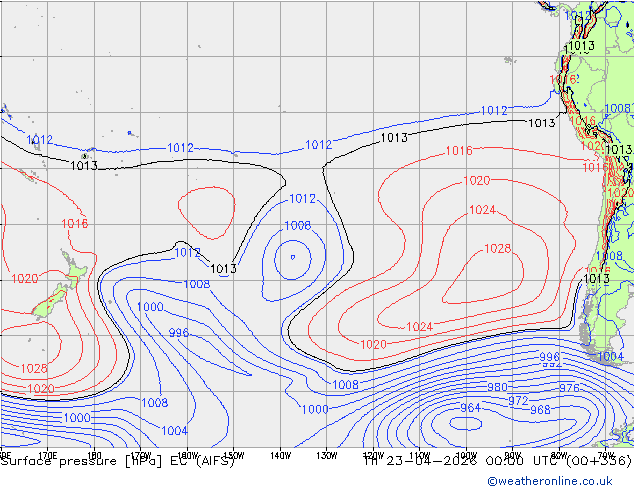Click the 130W longitude label
This screenshot has height=490, width=634.
(327, 455)
